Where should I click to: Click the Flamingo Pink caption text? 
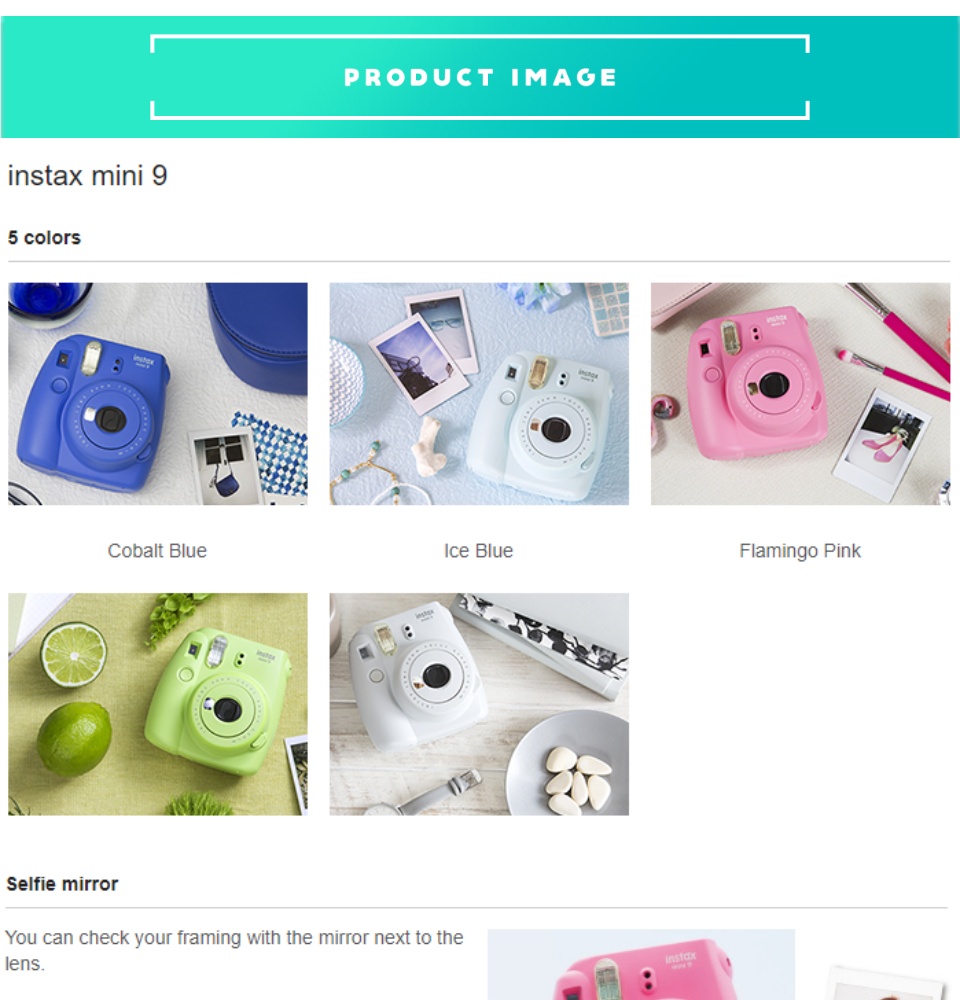click(x=800, y=551)
